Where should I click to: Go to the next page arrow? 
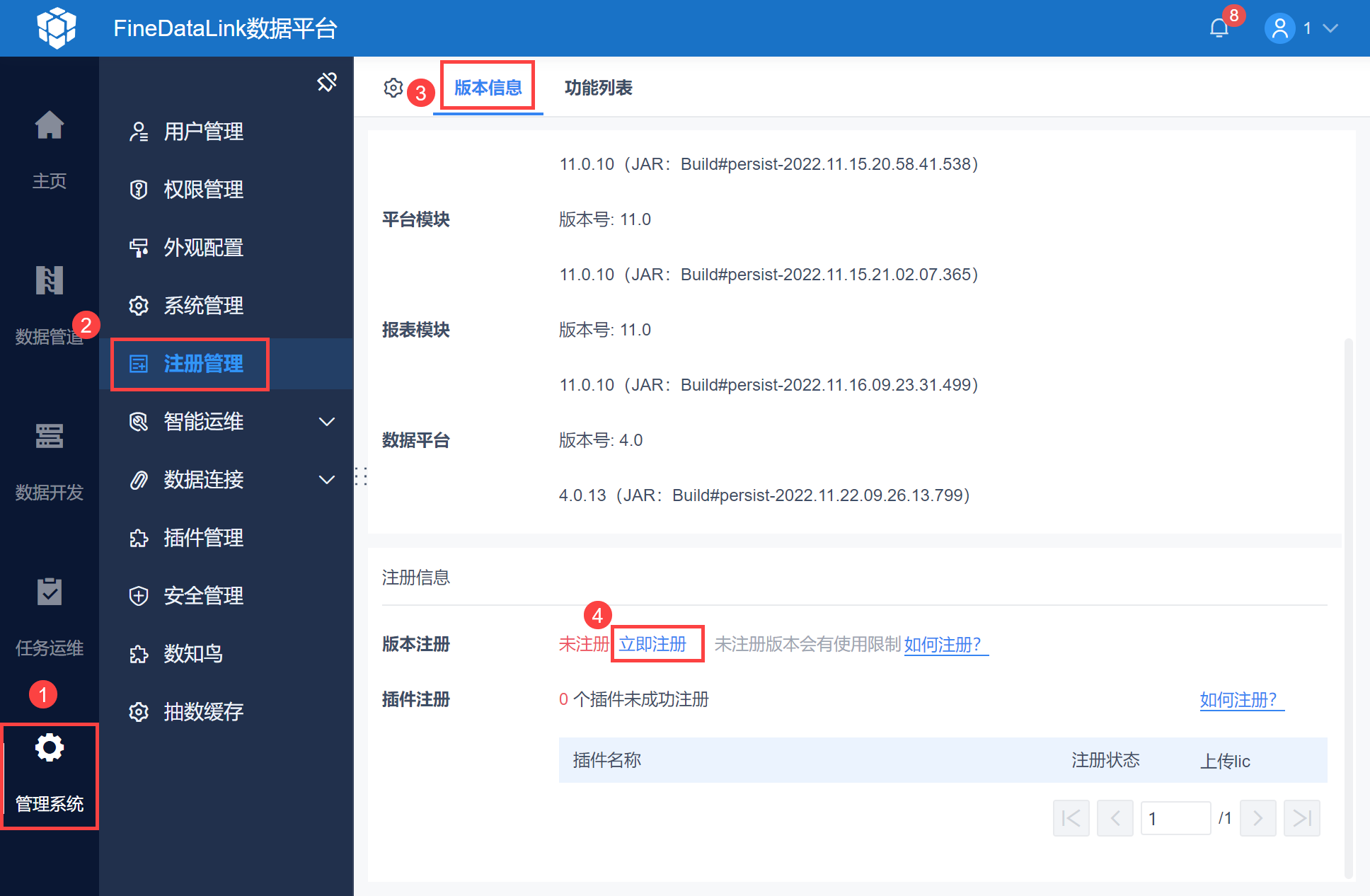click(x=1257, y=819)
